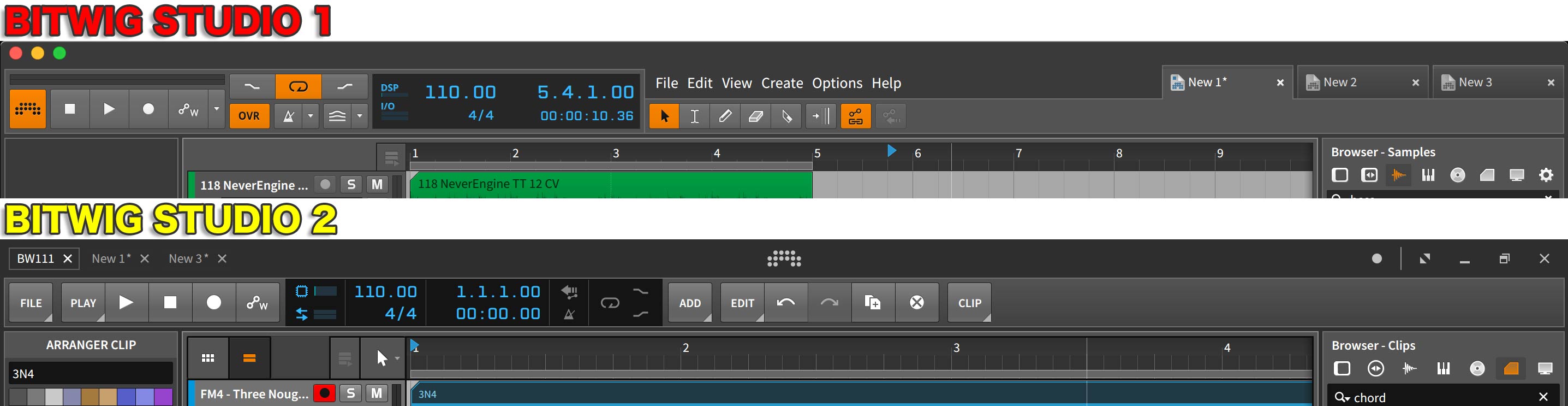Click the Delete (circled X) button
Viewport: 1568px width, 406px height.
tap(917, 303)
